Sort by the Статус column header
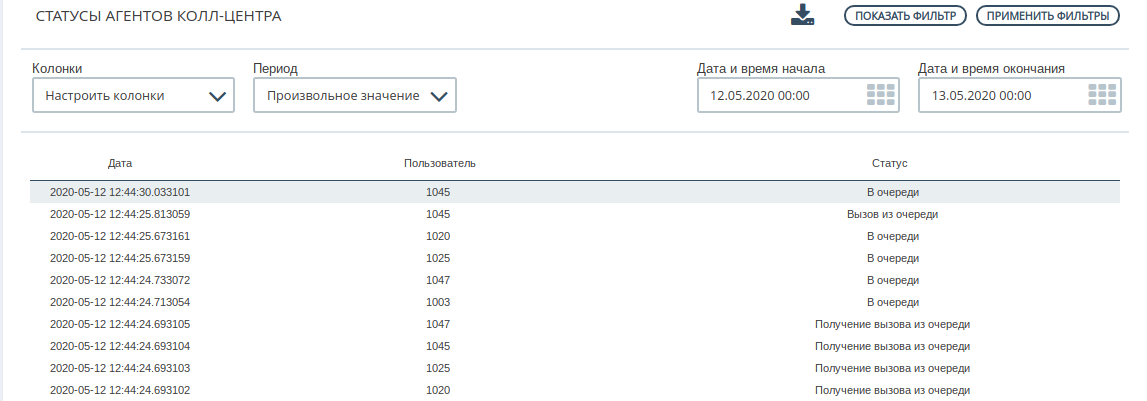Viewport: 1147px width, 401px height. 890,163
